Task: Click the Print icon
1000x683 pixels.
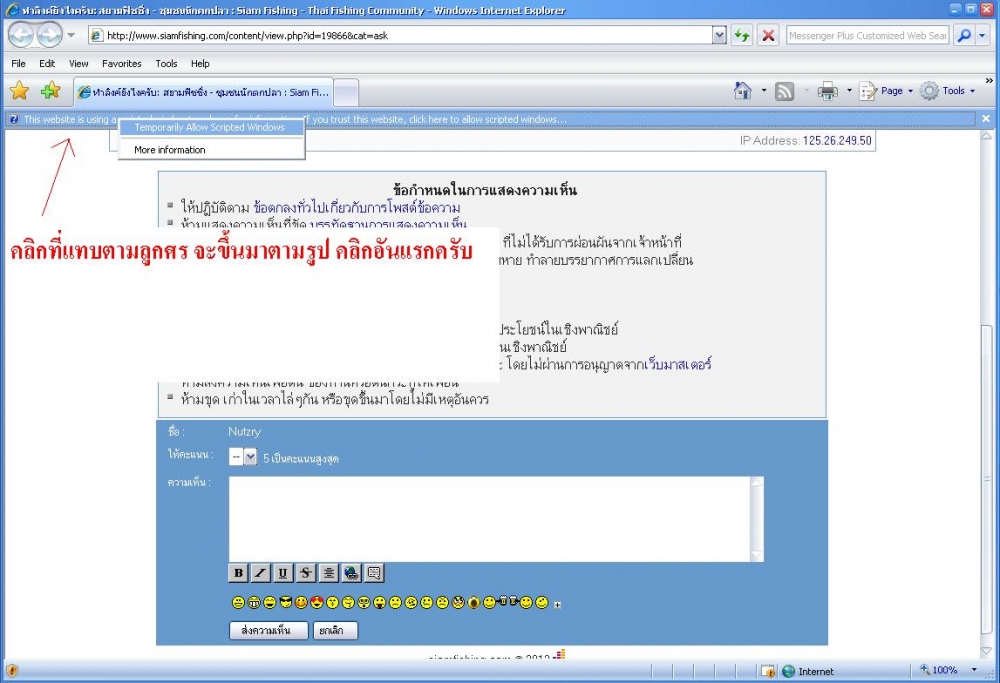Action: tap(828, 91)
